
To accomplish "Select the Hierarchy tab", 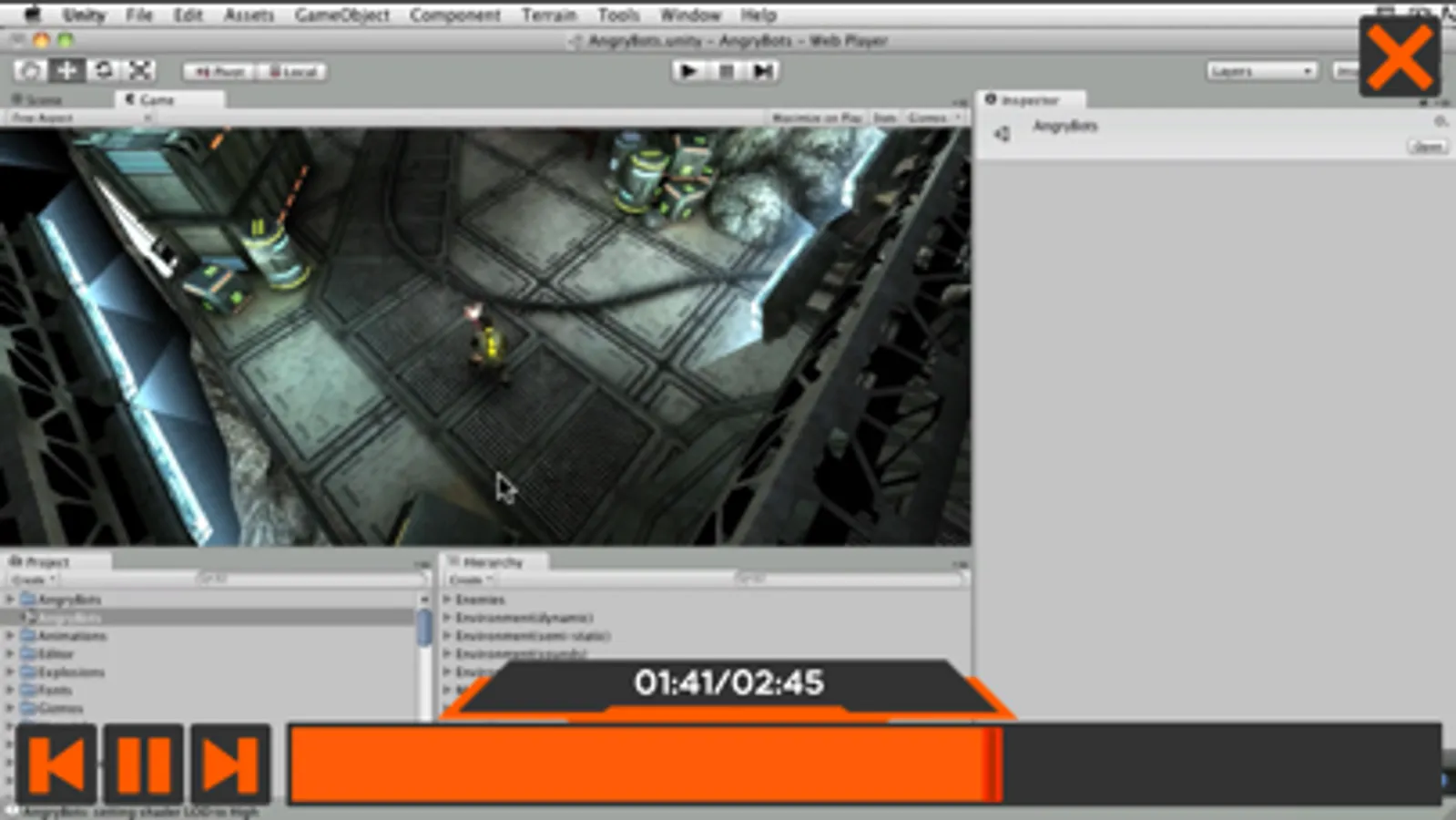I will pyautogui.click(x=493, y=562).
